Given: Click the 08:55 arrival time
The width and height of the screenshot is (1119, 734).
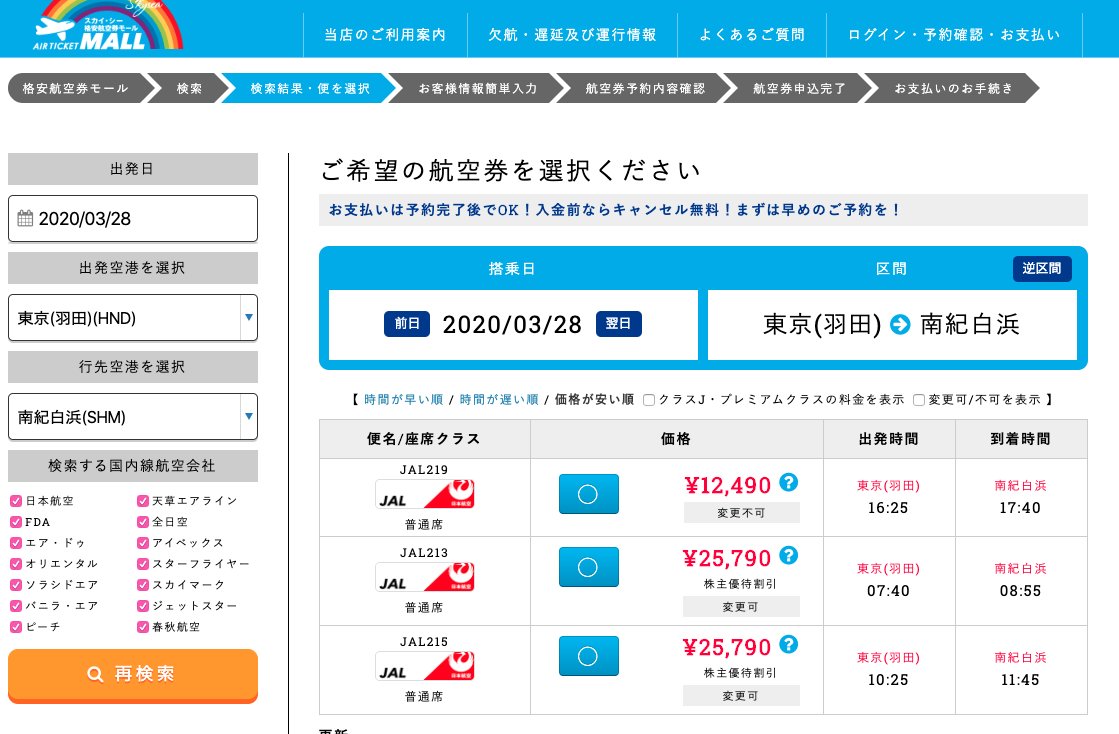Looking at the screenshot, I should point(1021,591).
